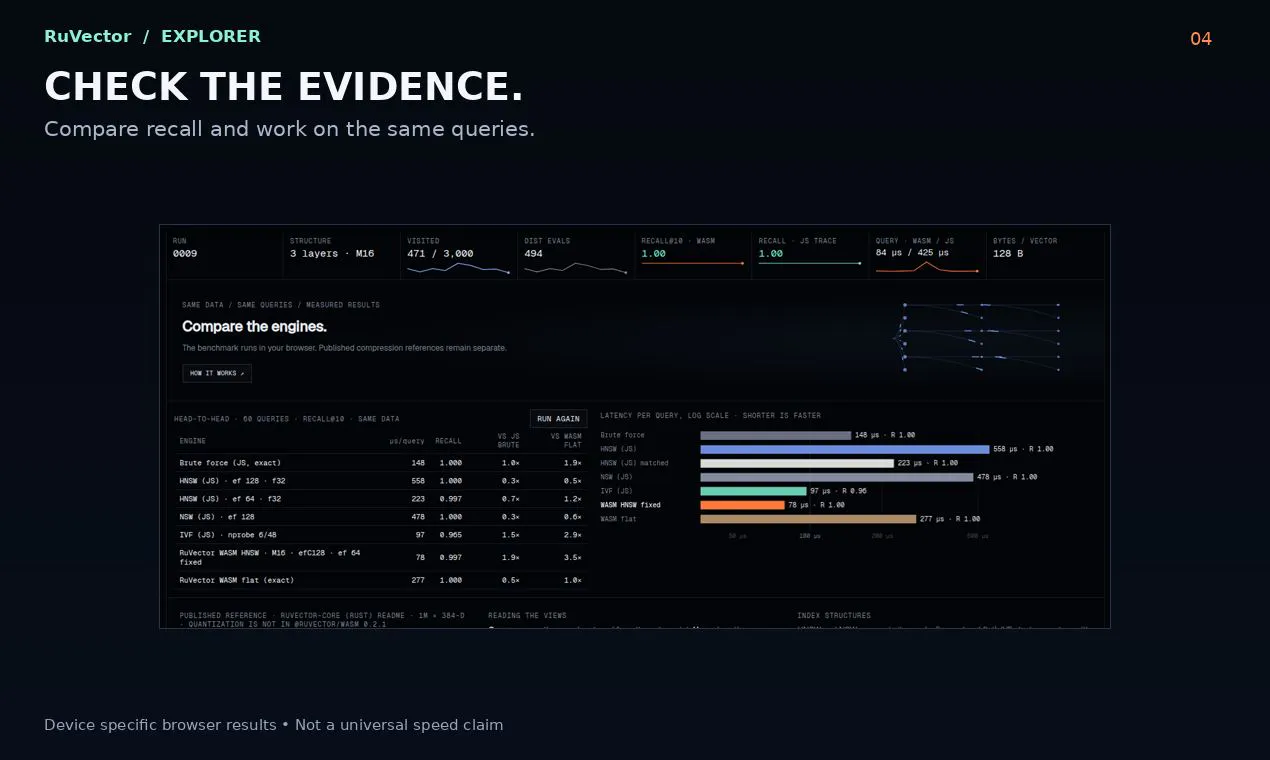Viewport: 1270px width, 760px height.
Task: Click the graph network visualization thumbnail
Action: 978,337
